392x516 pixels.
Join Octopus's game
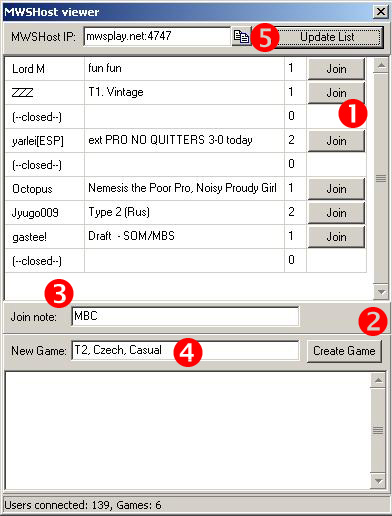click(x=336, y=189)
